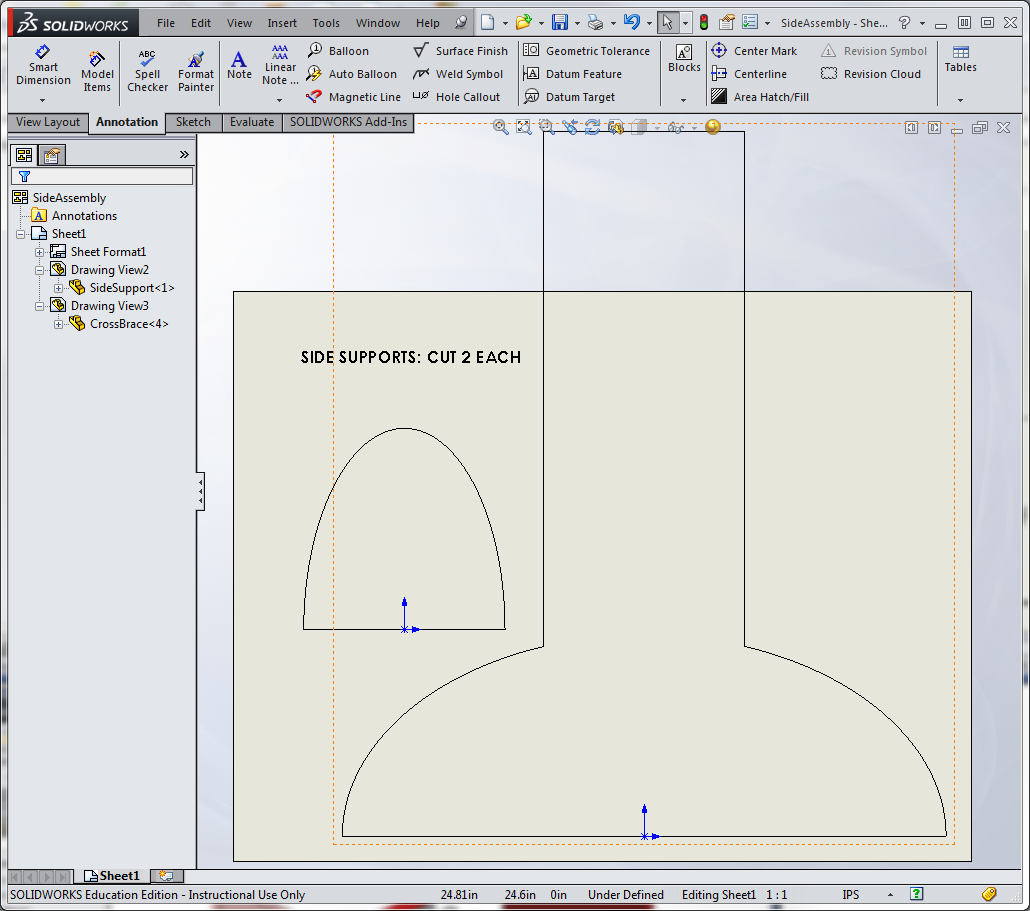This screenshot has width=1030, height=911.
Task: Collapse the Sheet1 tree node
Action: [20, 234]
